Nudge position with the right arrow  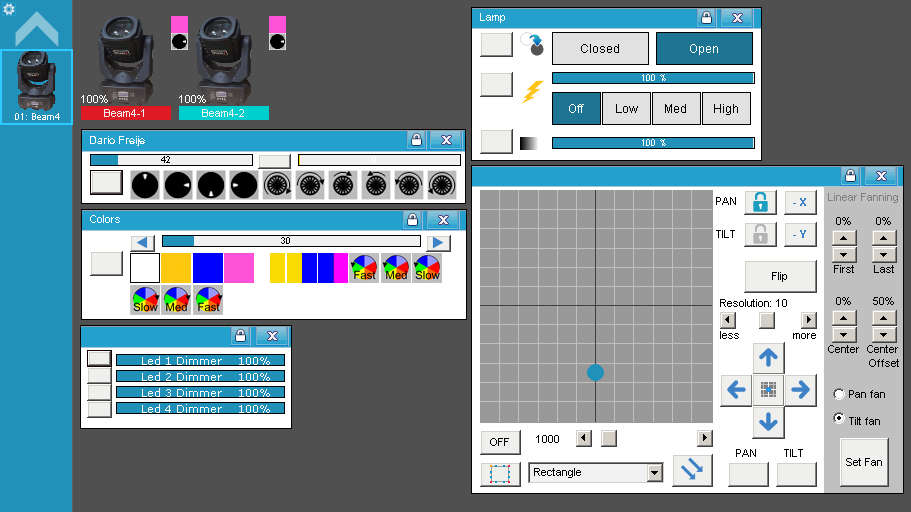[800, 390]
